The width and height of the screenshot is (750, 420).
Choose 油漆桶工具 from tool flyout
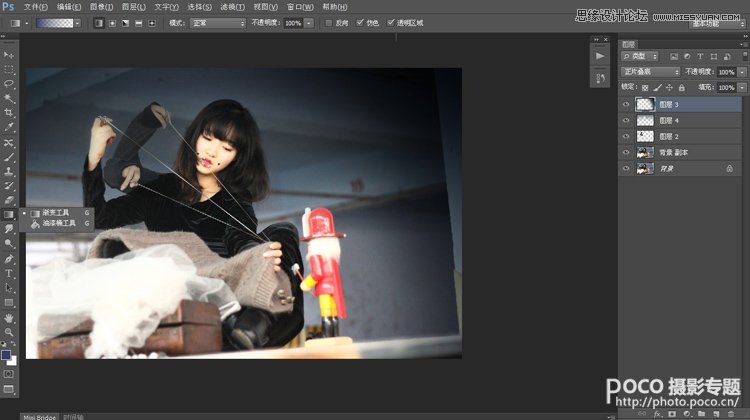coord(57,223)
